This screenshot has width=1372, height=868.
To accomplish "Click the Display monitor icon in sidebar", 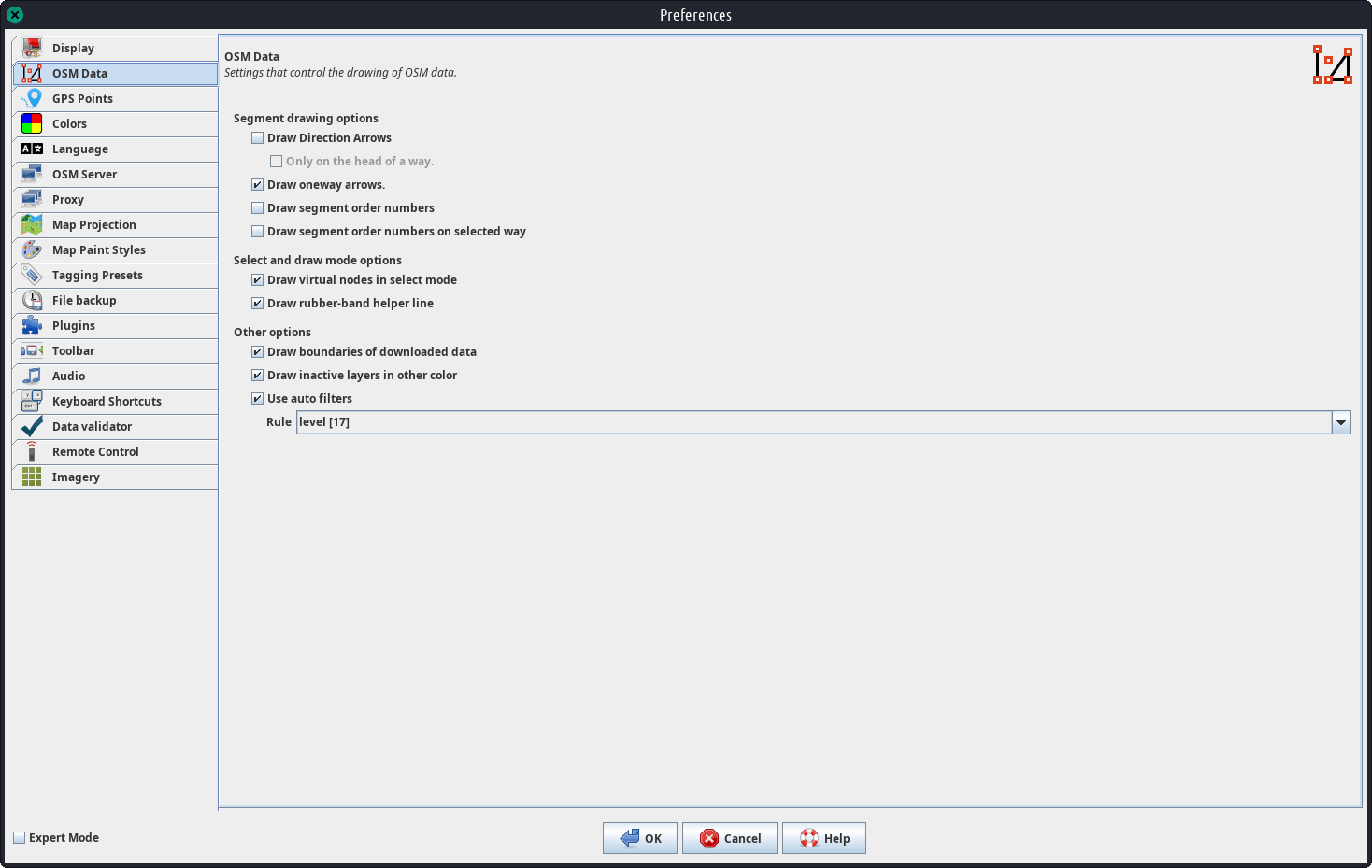I will pos(32,48).
